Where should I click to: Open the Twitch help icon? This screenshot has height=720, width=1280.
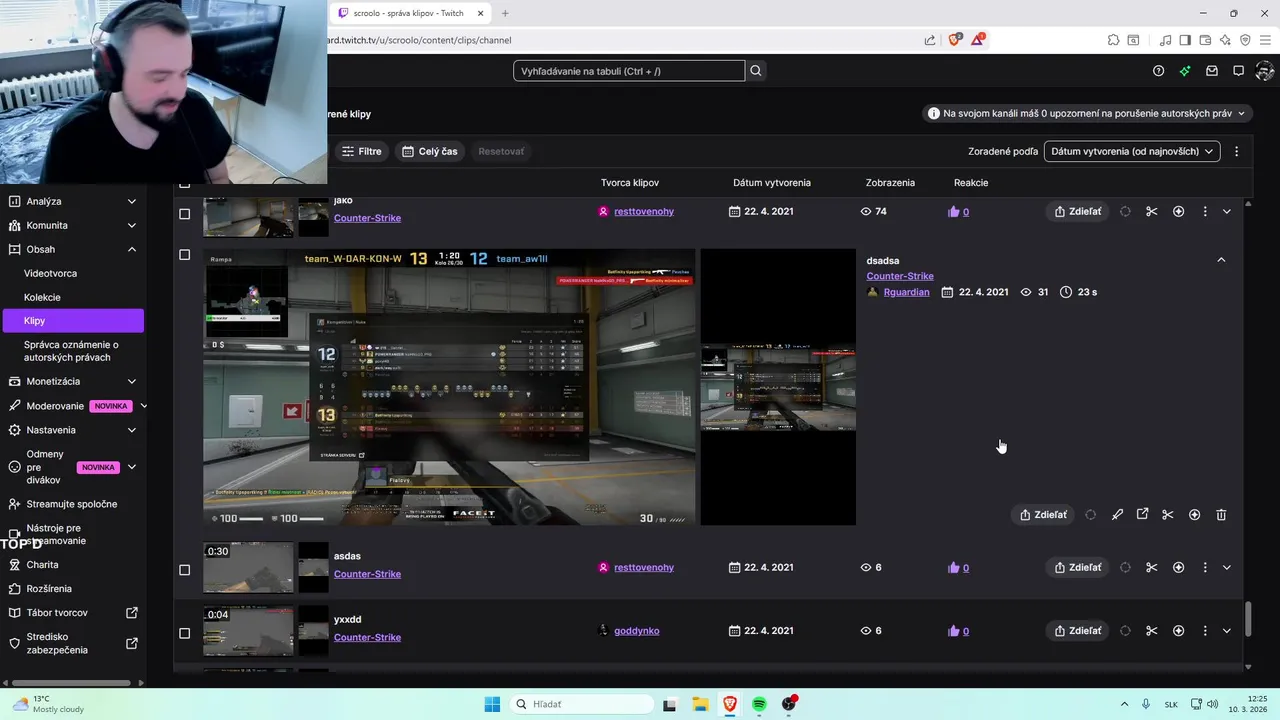[1158, 71]
